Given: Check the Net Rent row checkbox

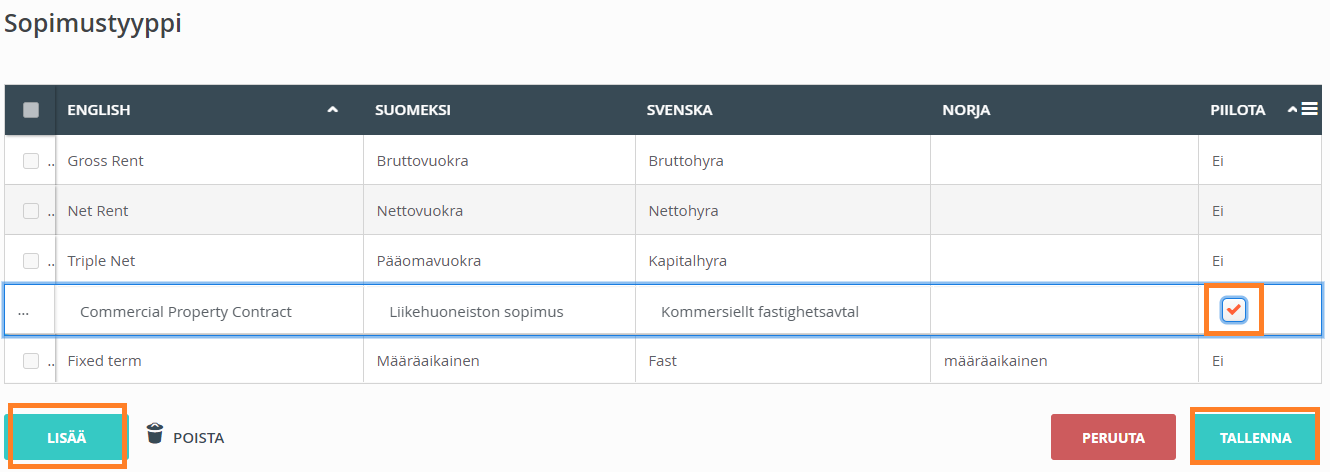Looking at the screenshot, I should [x=31, y=211].
